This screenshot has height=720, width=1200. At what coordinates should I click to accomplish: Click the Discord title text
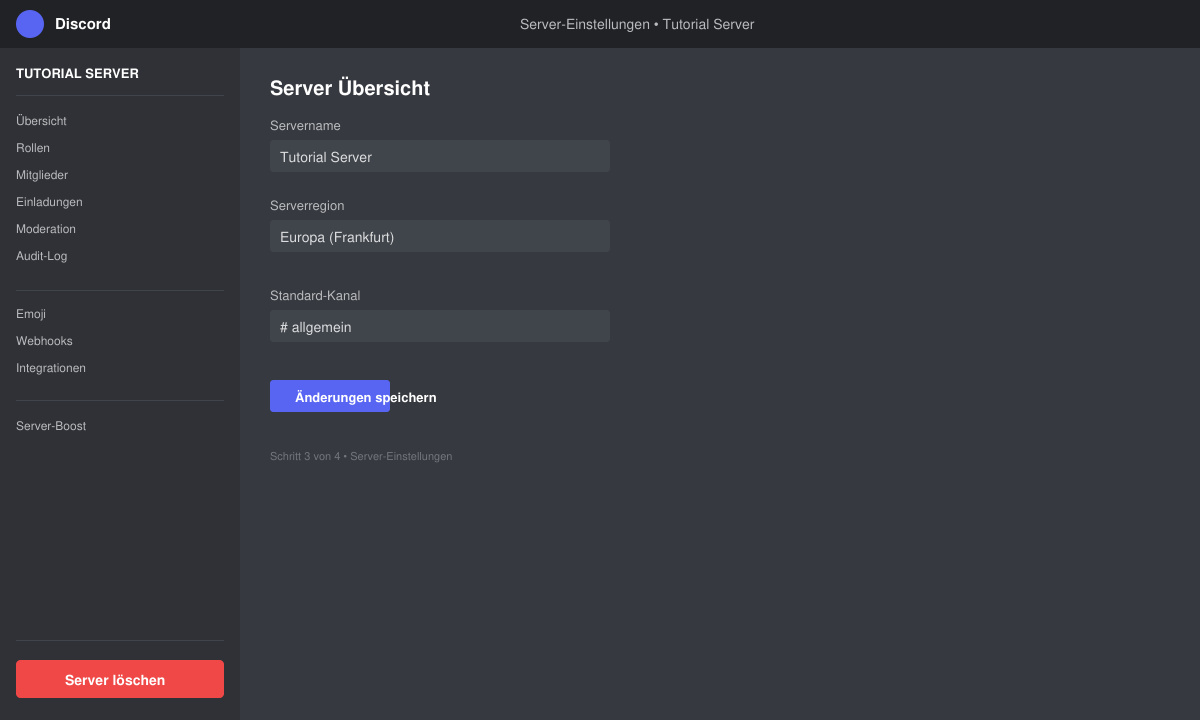pyautogui.click(x=83, y=24)
